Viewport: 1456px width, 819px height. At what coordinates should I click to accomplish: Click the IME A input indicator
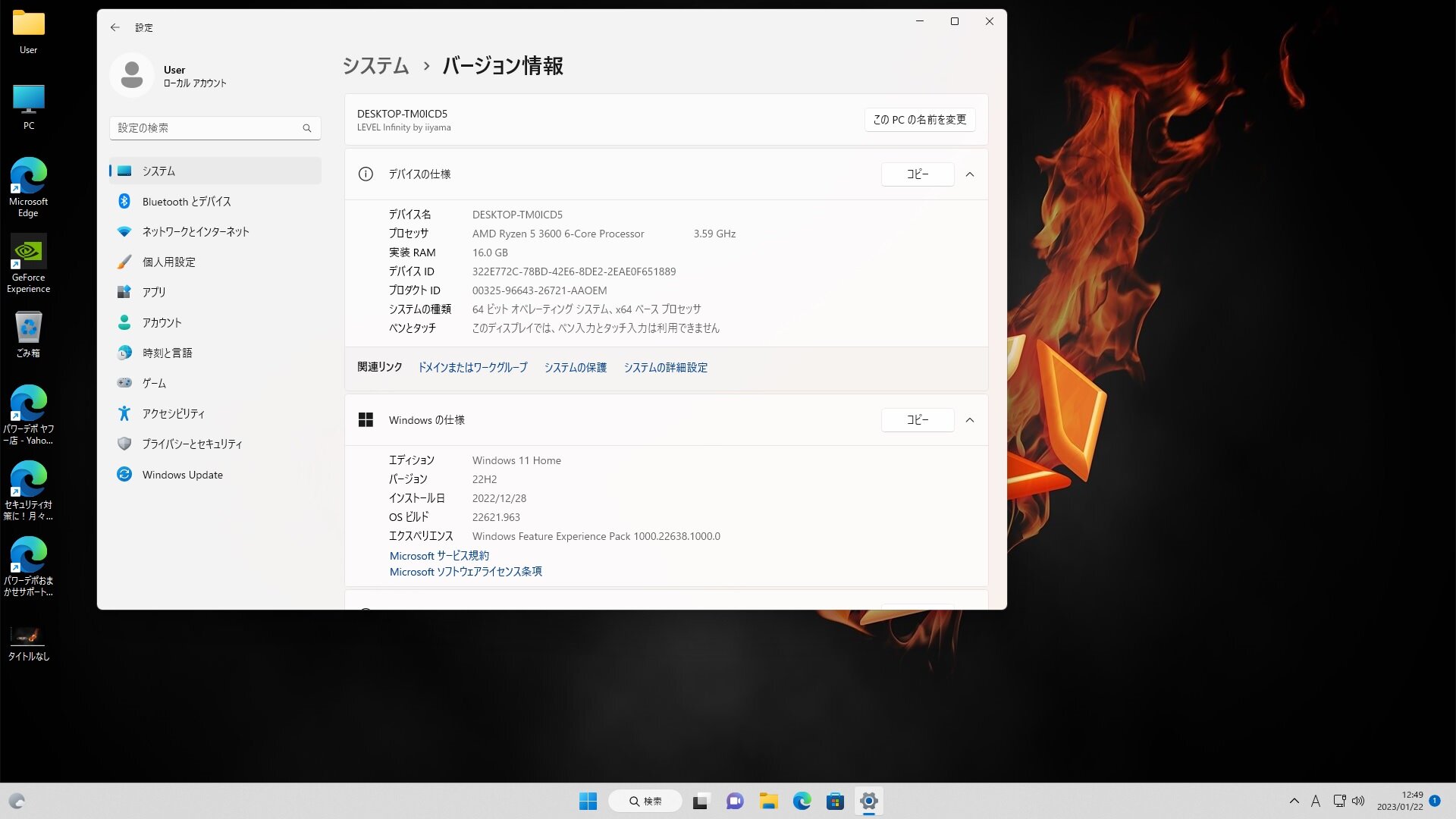tap(1316, 801)
